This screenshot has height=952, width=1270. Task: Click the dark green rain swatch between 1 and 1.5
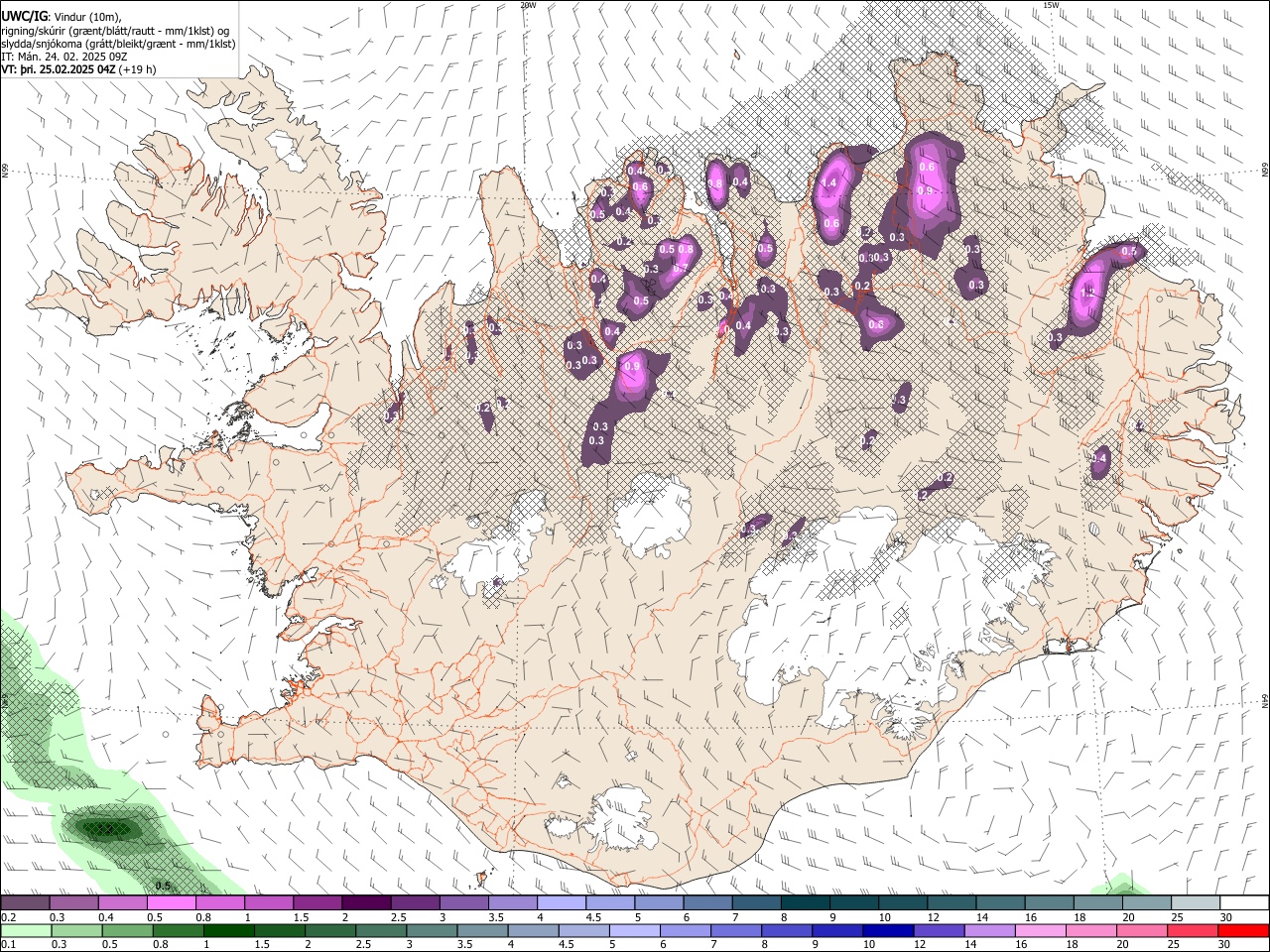point(228,931)
